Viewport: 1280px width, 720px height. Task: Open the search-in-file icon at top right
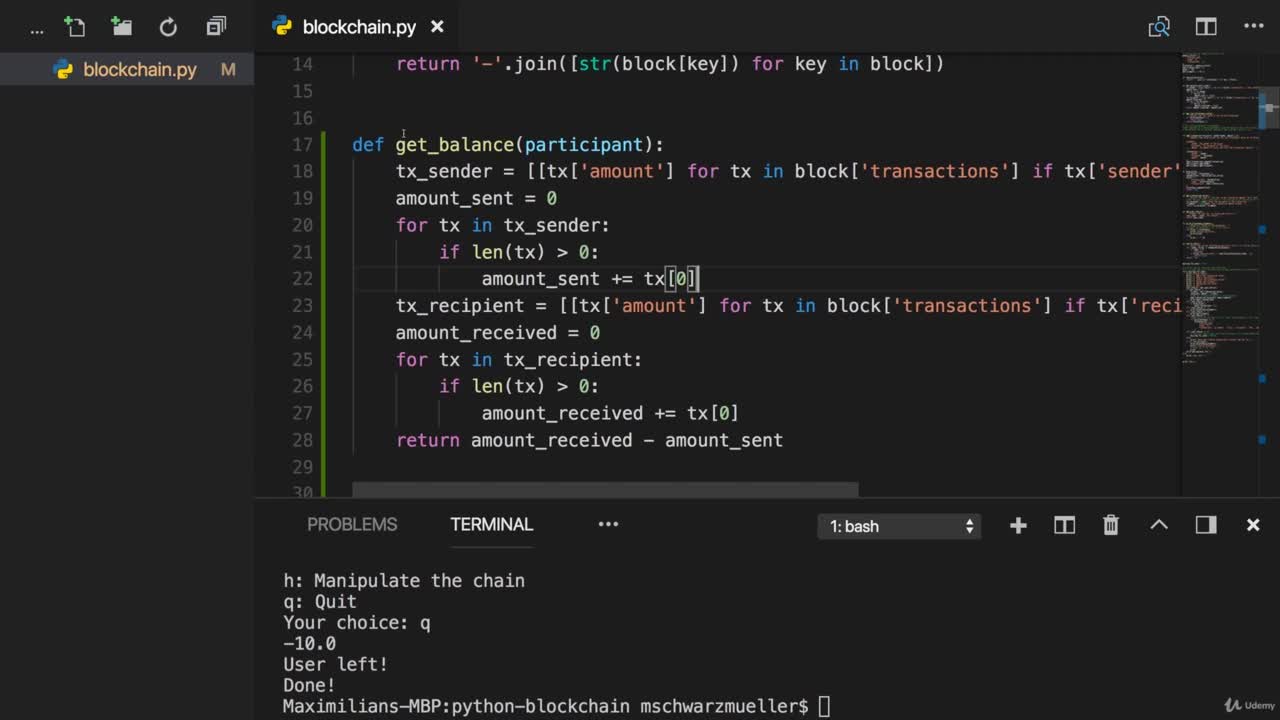click(1159, 27)
